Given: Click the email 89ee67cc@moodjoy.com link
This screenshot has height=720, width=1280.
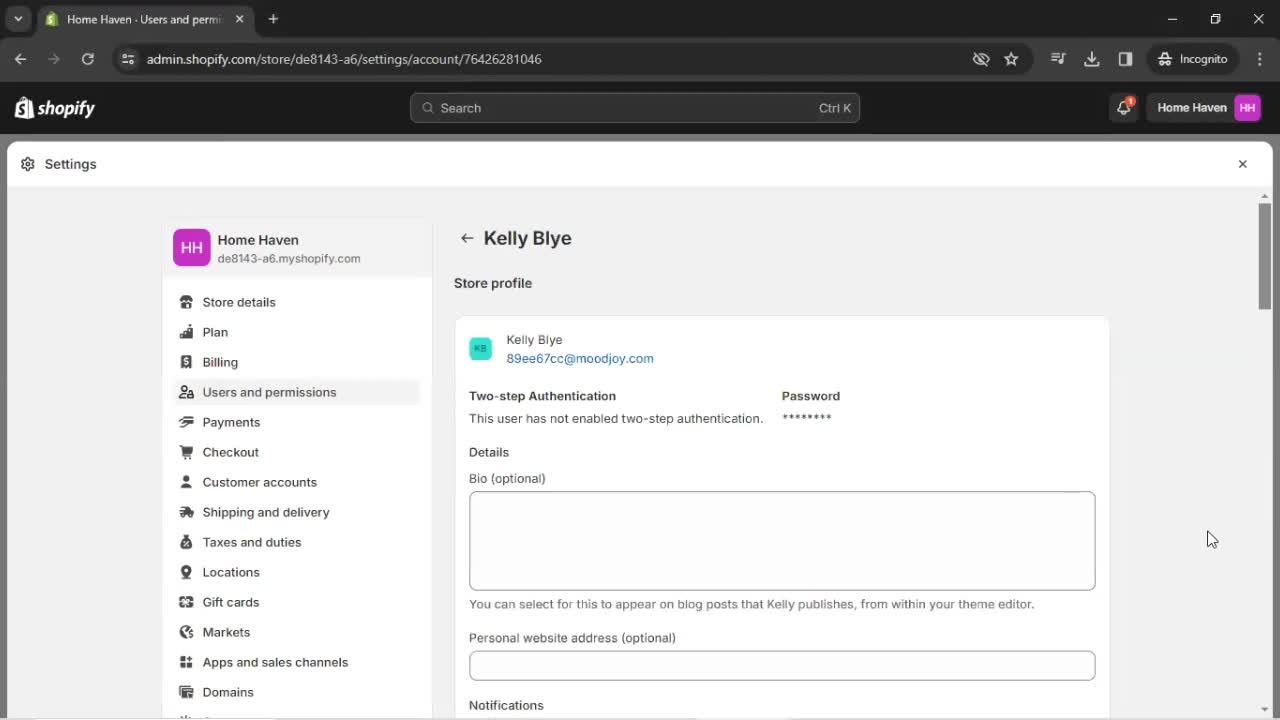Looking at the screenshot, I should click(x=580, y=358).
